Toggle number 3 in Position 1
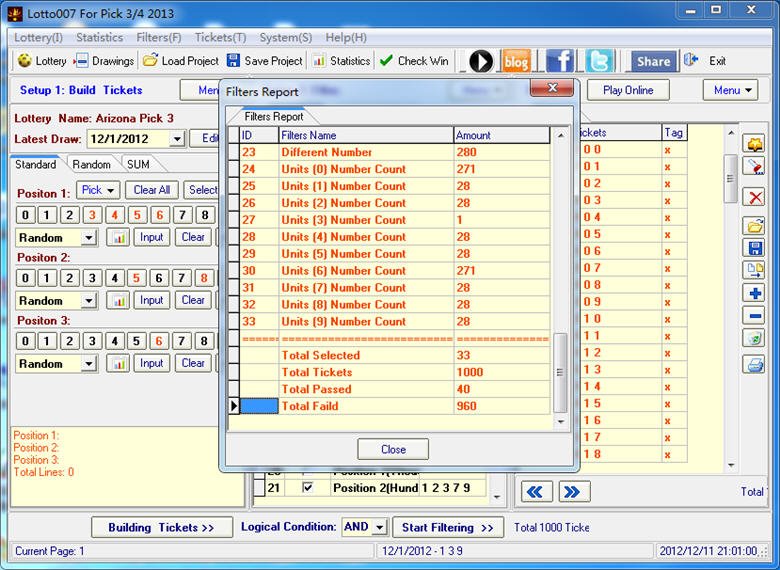780x570 pixels. [x=92, y=215]
